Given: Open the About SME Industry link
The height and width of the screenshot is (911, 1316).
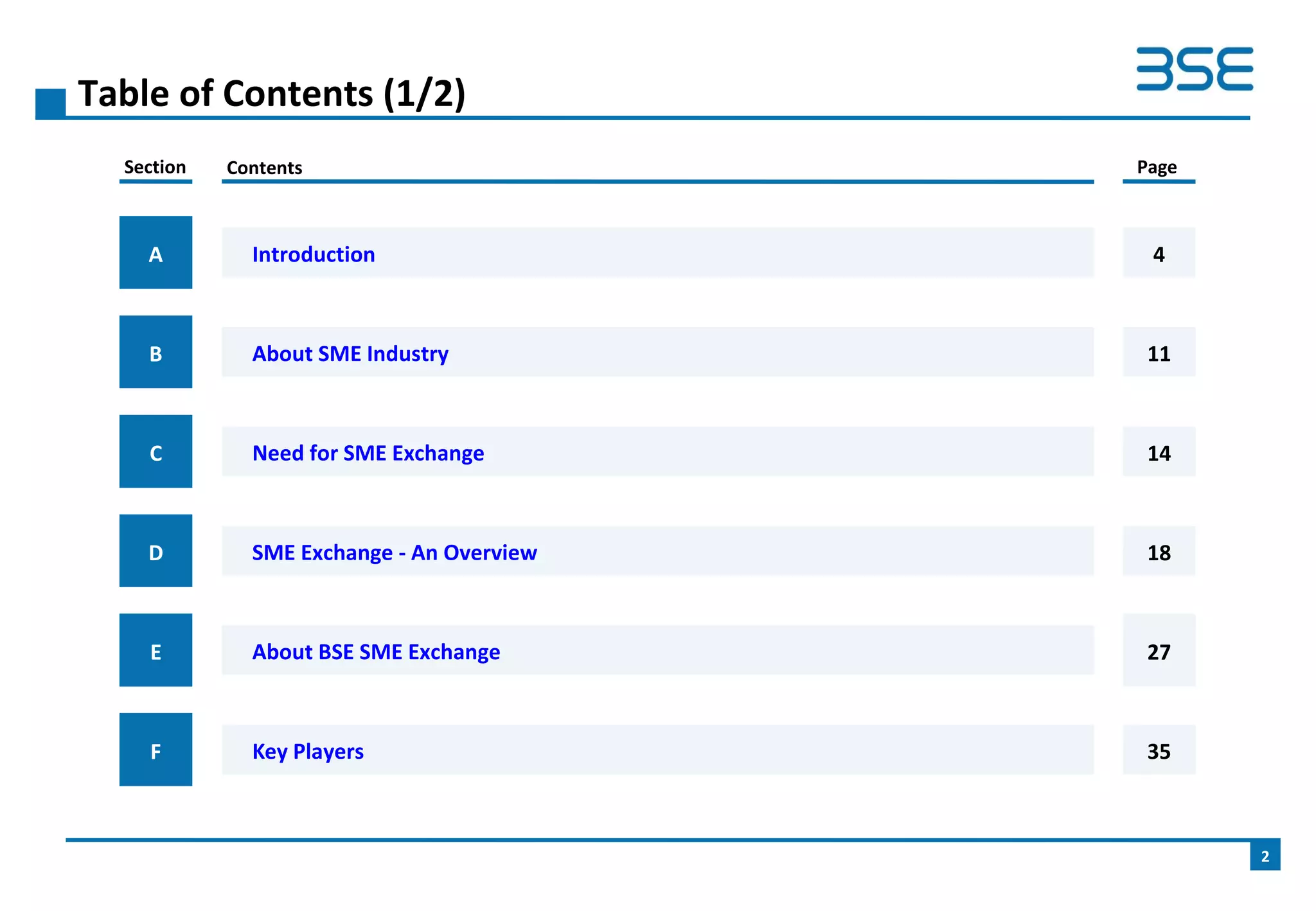Looking at the screenshot, I should (350, 354).
